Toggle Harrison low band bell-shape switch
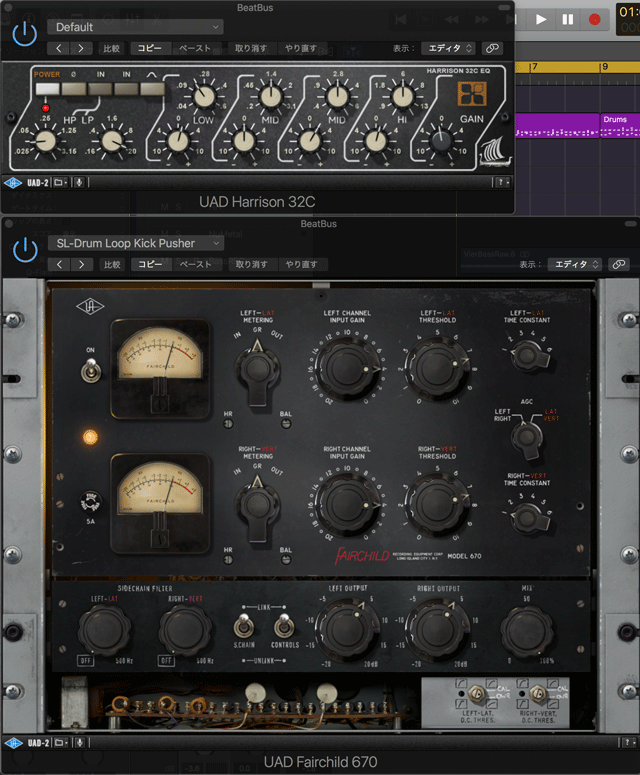Image resolution: width=640 pixels, height=775 pixels. point(152,89)
